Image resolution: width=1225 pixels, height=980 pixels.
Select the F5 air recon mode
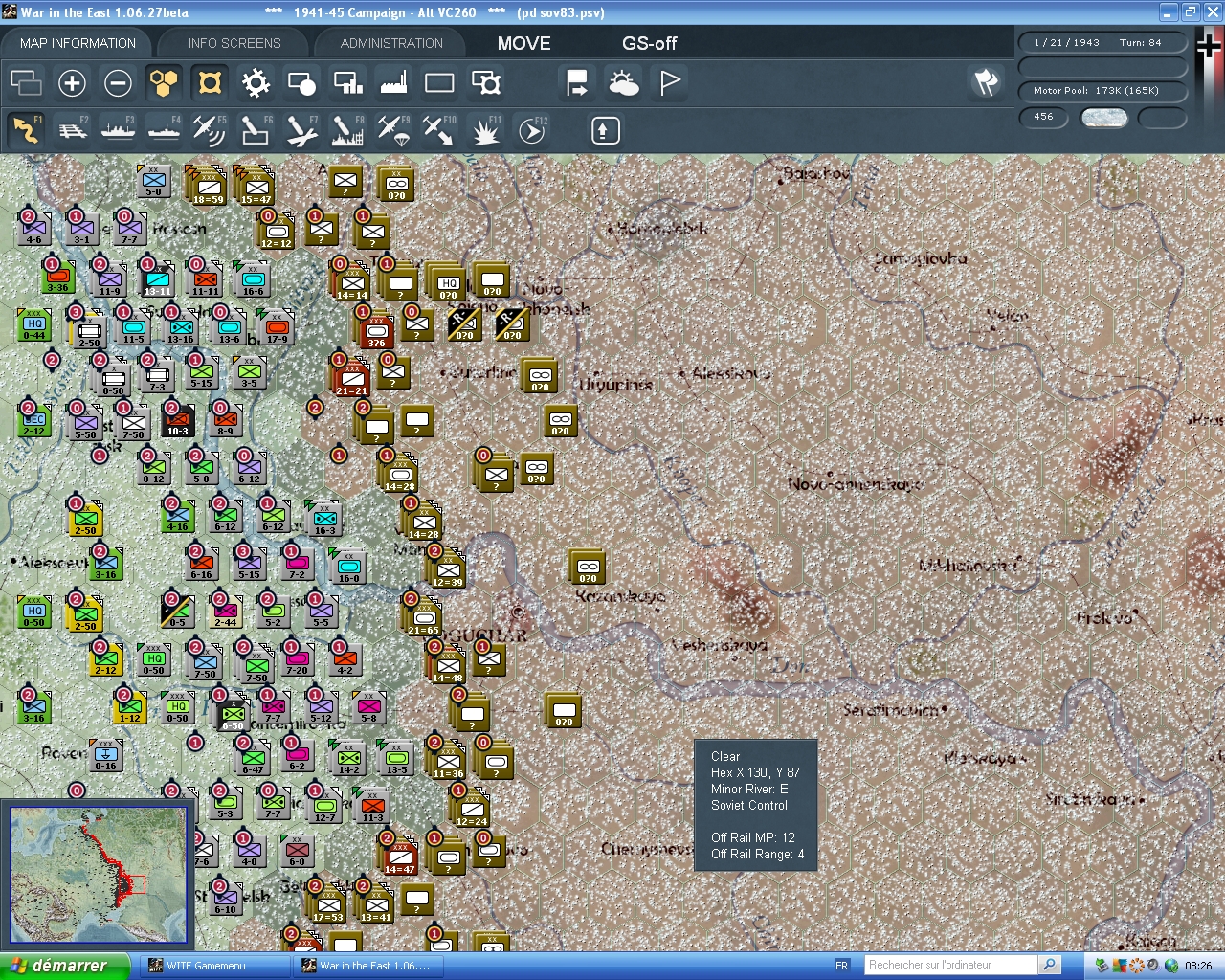click(210, 129)
